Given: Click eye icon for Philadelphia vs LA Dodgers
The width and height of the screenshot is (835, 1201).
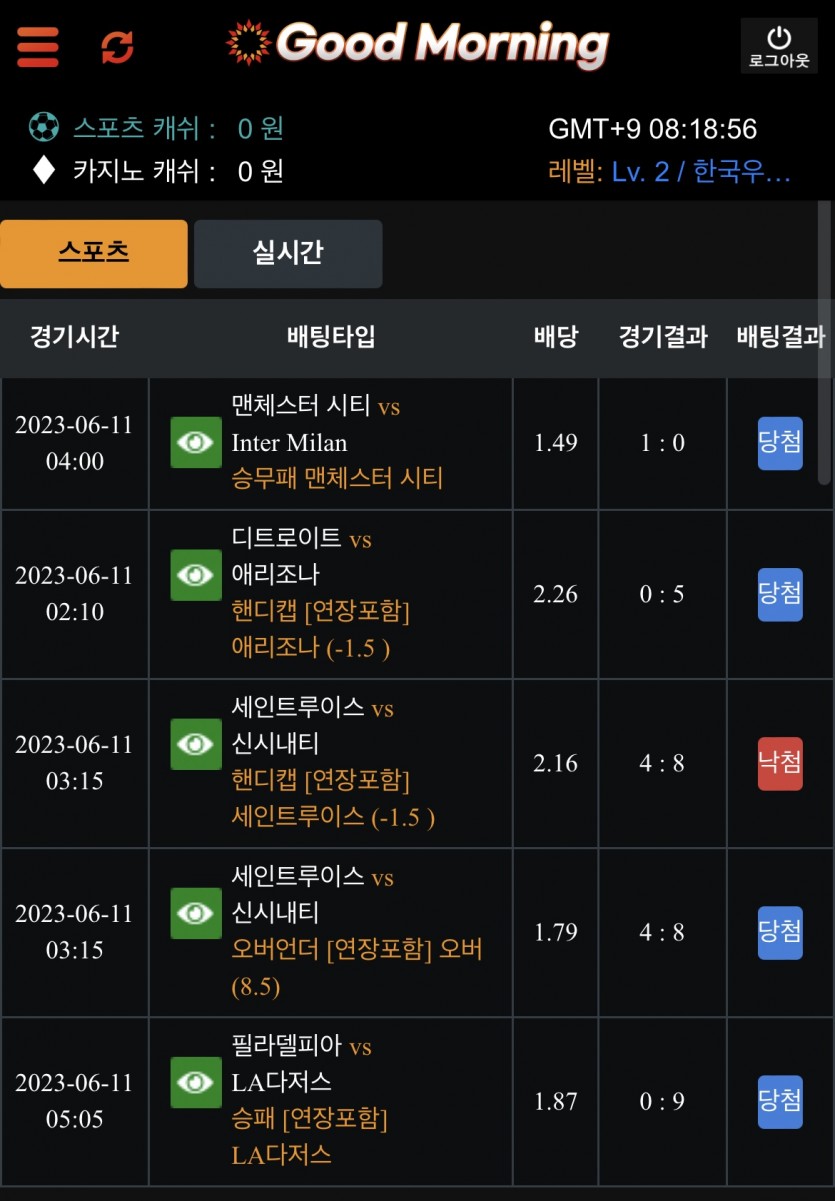Looking at the screenshot, I should [x=196, y=1082].
